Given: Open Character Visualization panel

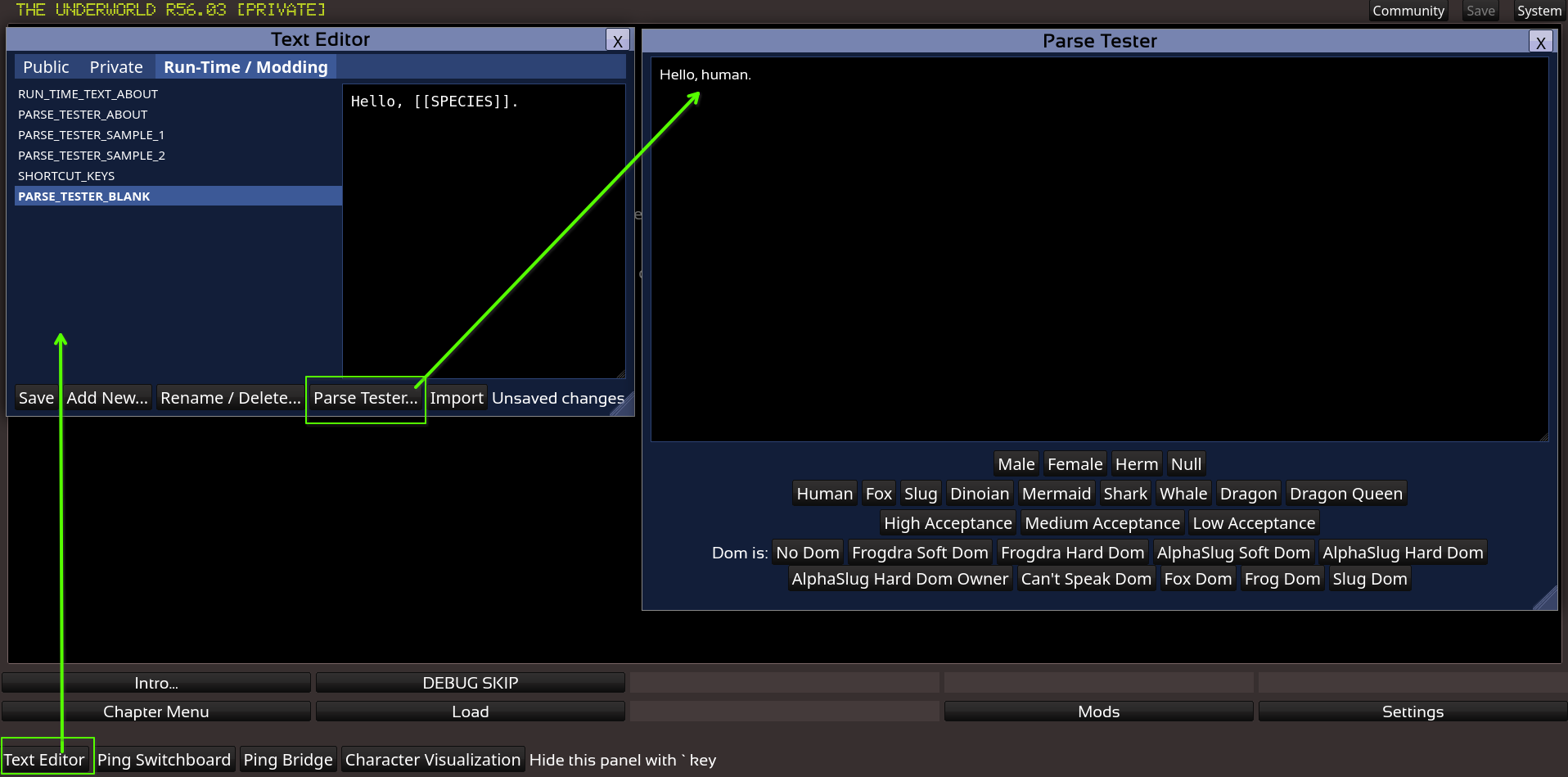Looking at the screenshot, I should coord(432,760).
